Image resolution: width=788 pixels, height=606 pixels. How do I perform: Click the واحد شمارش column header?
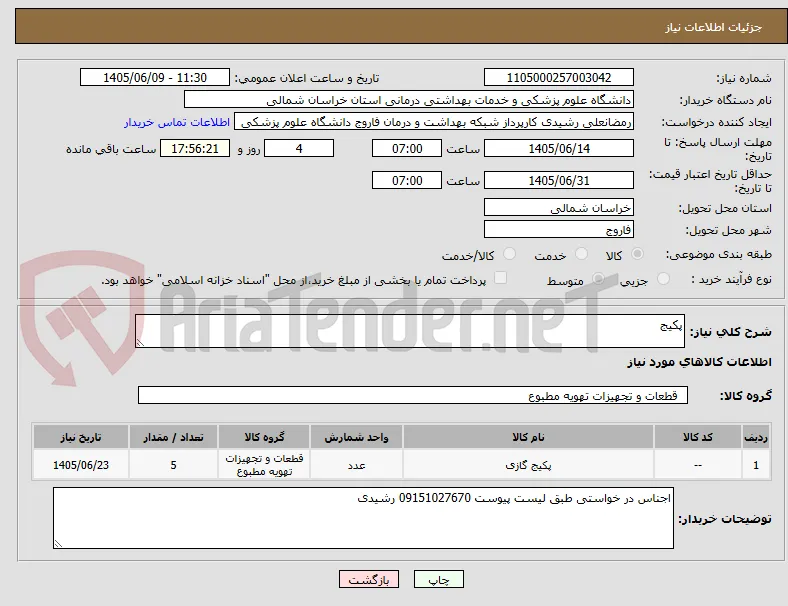tap(356, 437)
